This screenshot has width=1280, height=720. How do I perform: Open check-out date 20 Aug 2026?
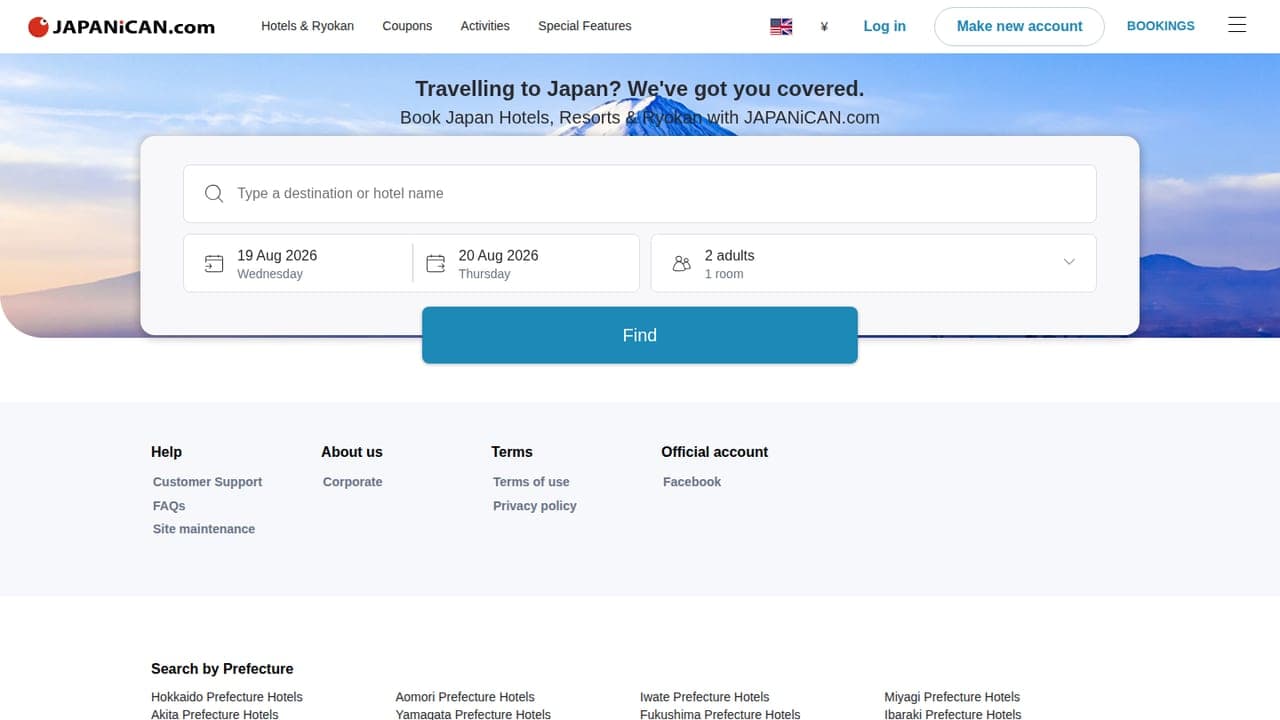click(x=526, y=264)
